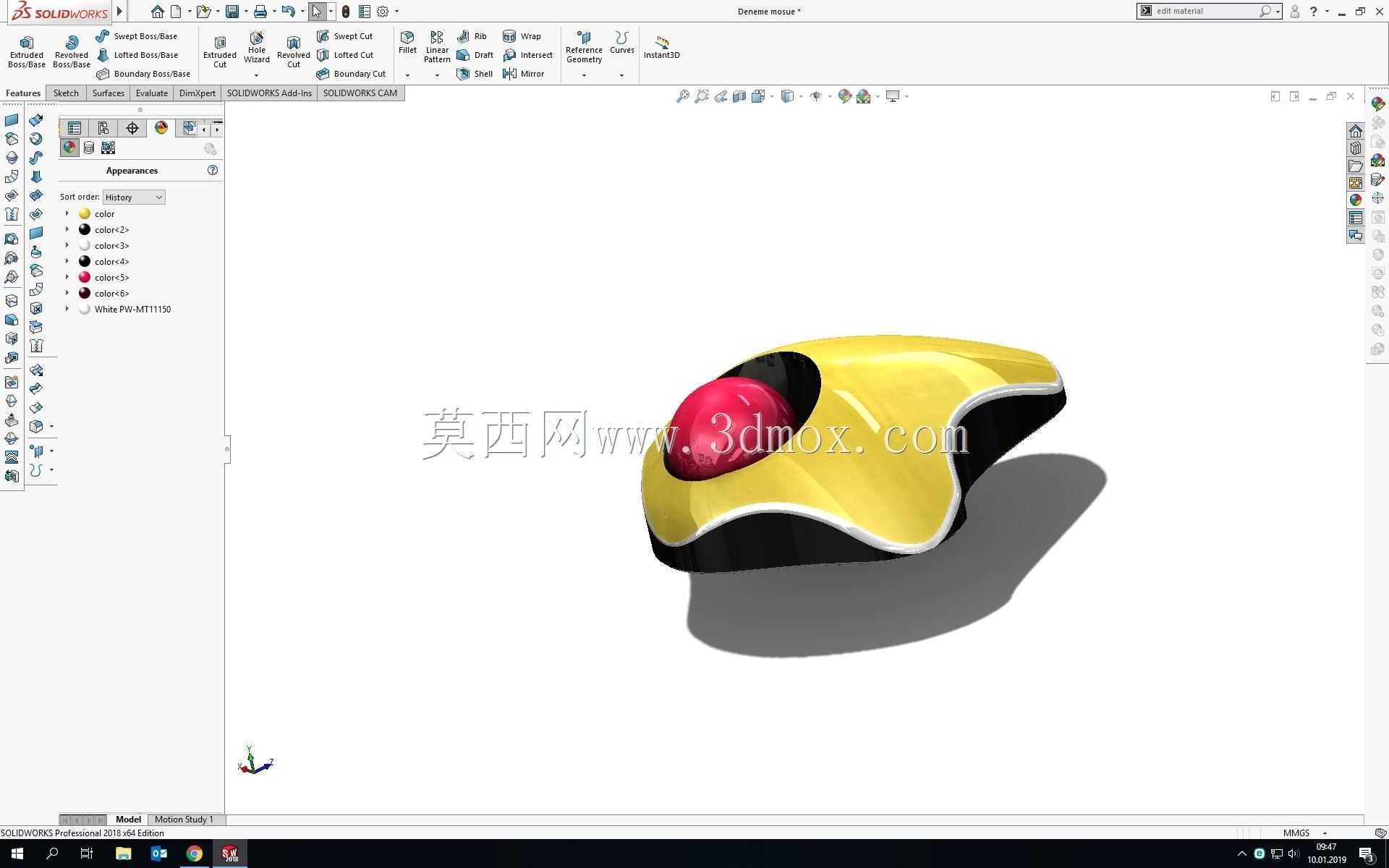1389x868 pixels.
Task: Toggle Instant3D mode
Action: click(662, 47)
